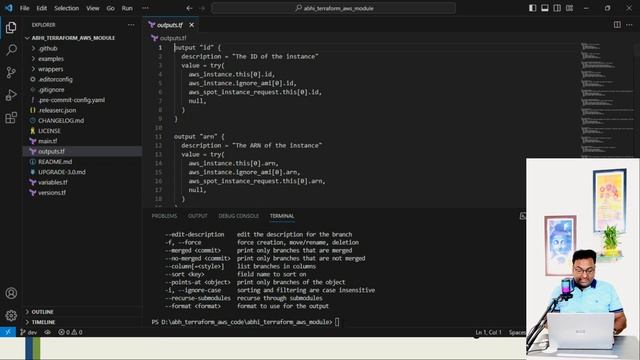Click the dev branch in status bar
This screenshot has height=360, width=640.
[29, 332]
